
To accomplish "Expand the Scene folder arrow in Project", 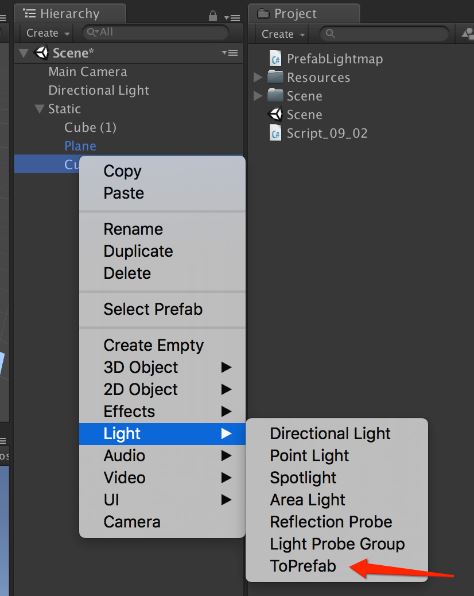I will click(258, 96).
